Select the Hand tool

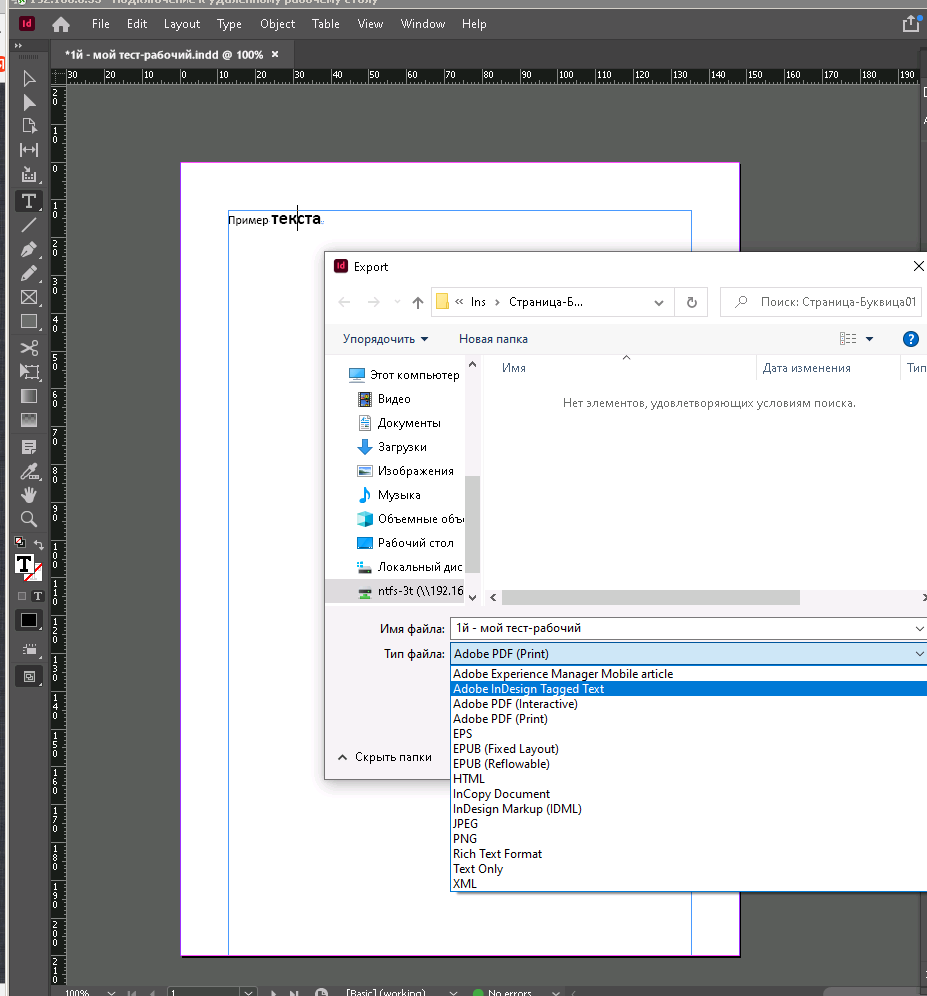[29, 495]
